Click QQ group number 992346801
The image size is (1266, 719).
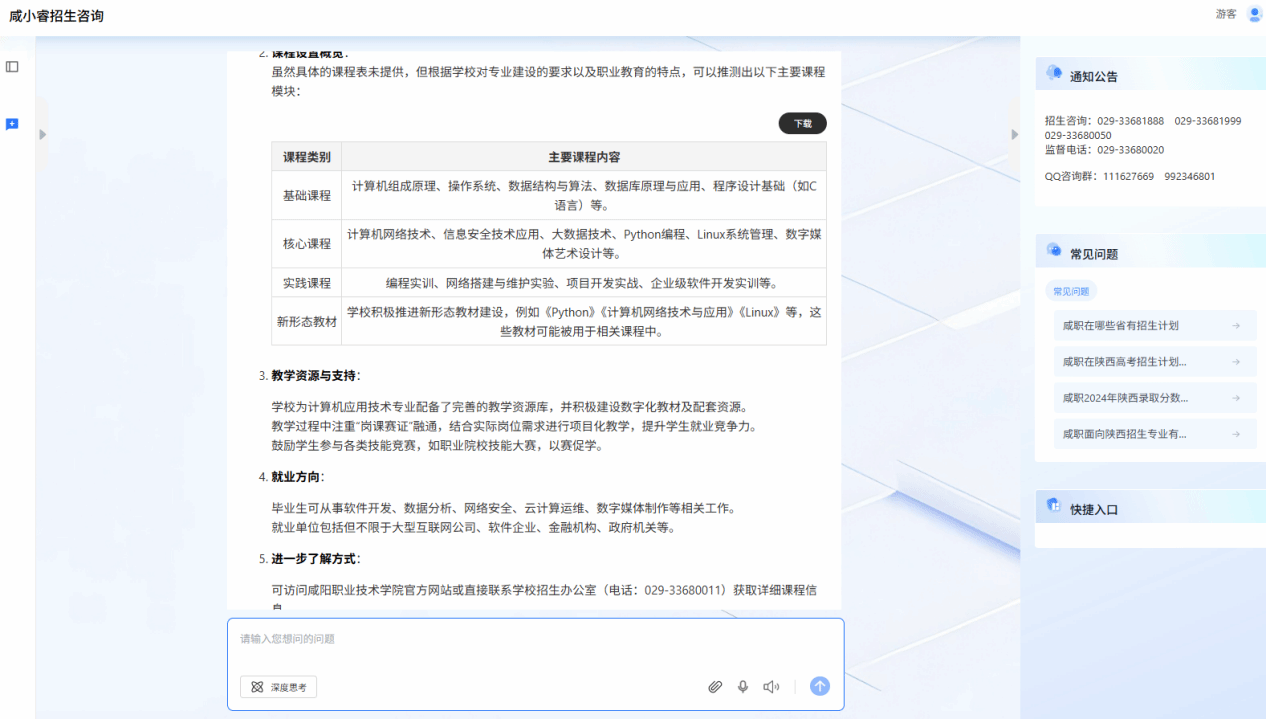point(1190,177)
